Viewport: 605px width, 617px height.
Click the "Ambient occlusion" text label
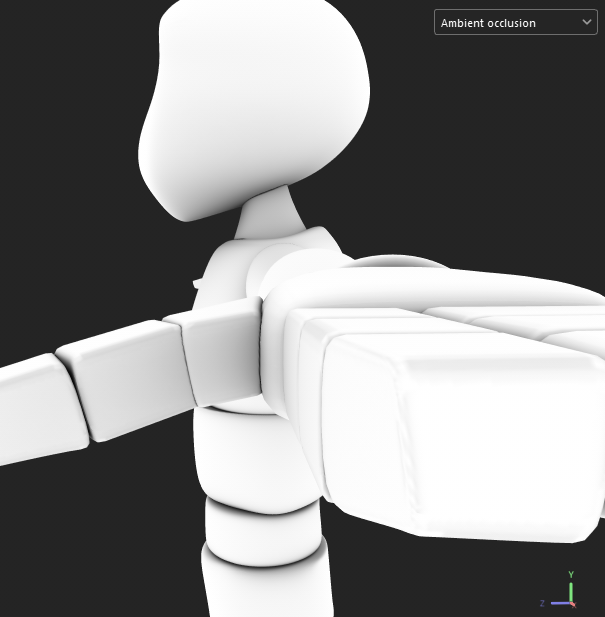point(488,23)
